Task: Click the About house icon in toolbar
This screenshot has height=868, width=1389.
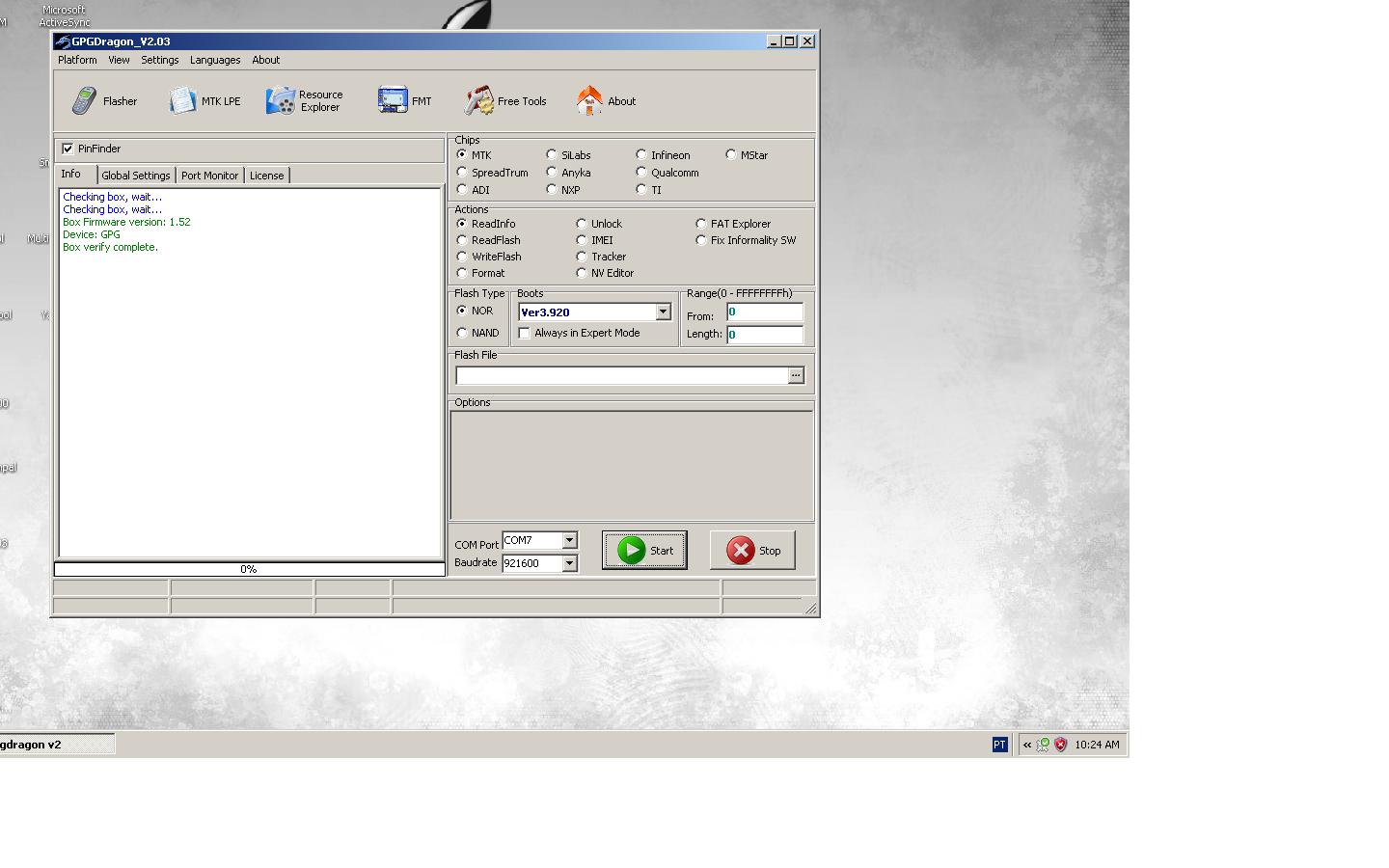Action: (x=589, y=100)
